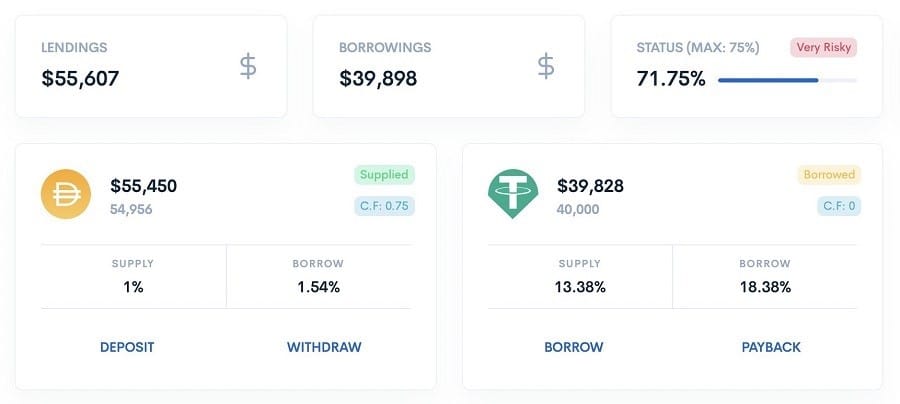
Task: Click the Very Risky status badge
Action: 823,47
